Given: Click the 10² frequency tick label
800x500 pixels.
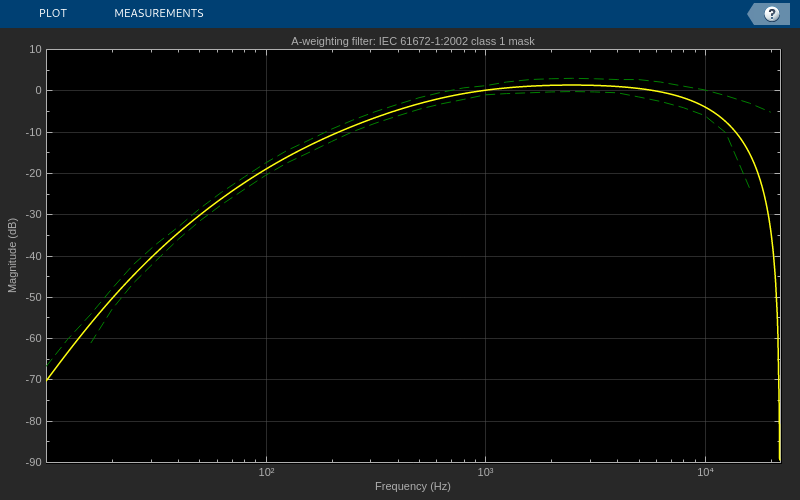Looking at the screenshot, I should [266, 472].
